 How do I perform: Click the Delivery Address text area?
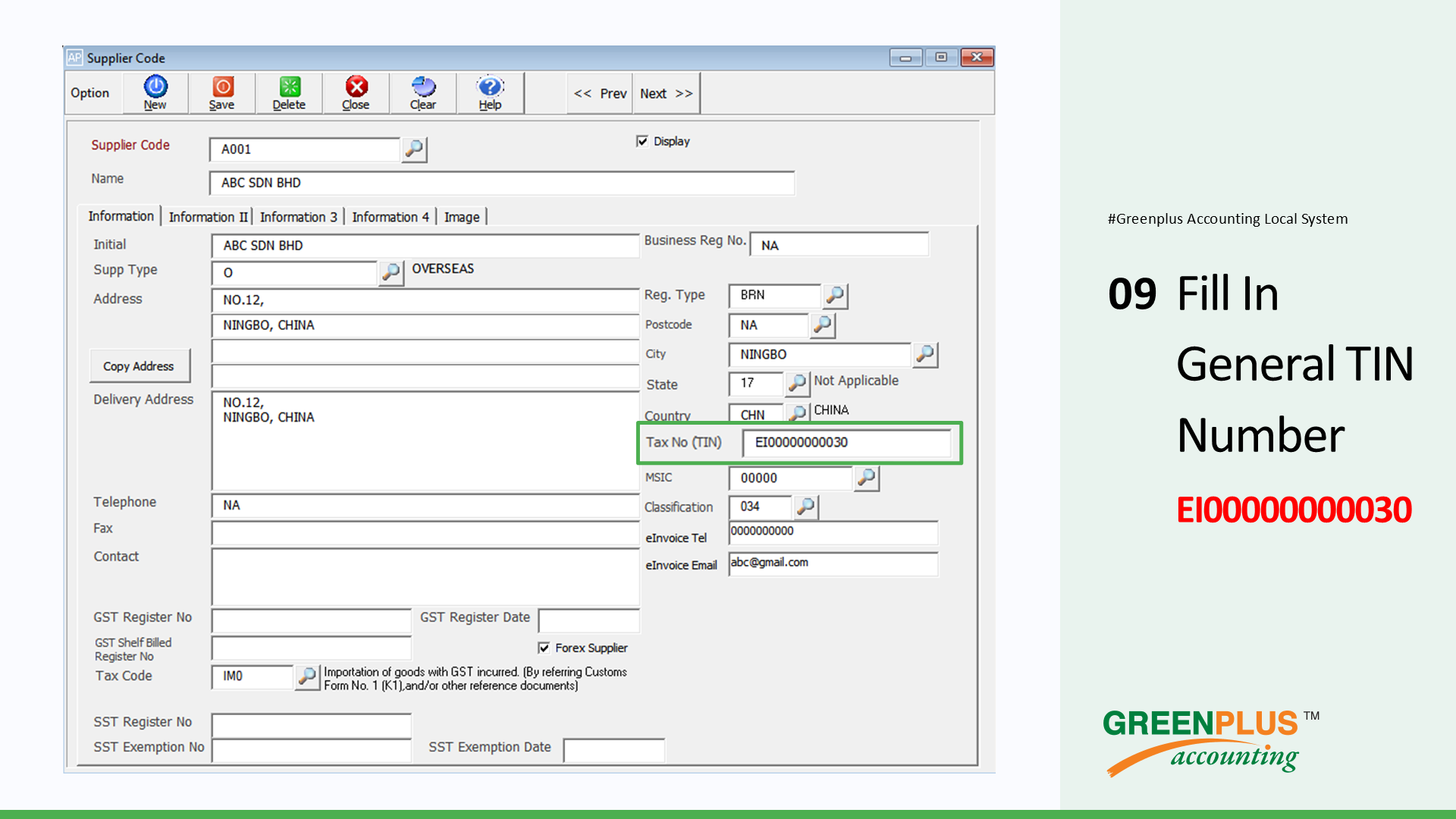pyautogui.click(x=425, y=441)
